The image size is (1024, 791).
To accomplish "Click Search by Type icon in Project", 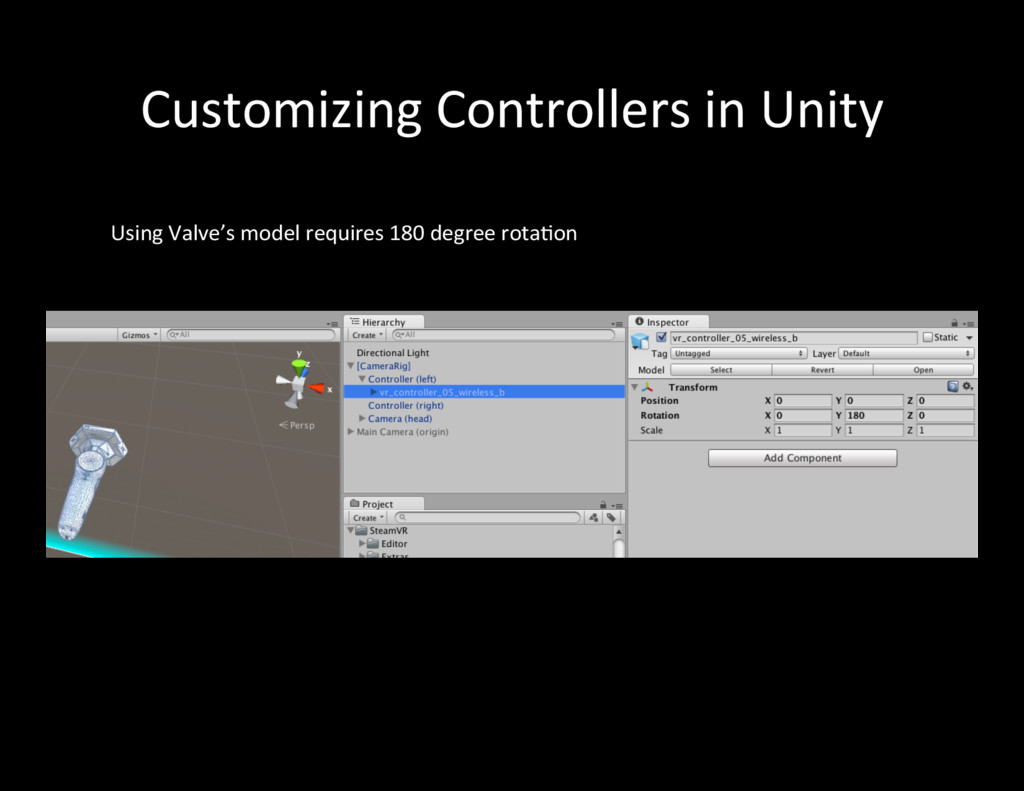I will click(593, 517).
